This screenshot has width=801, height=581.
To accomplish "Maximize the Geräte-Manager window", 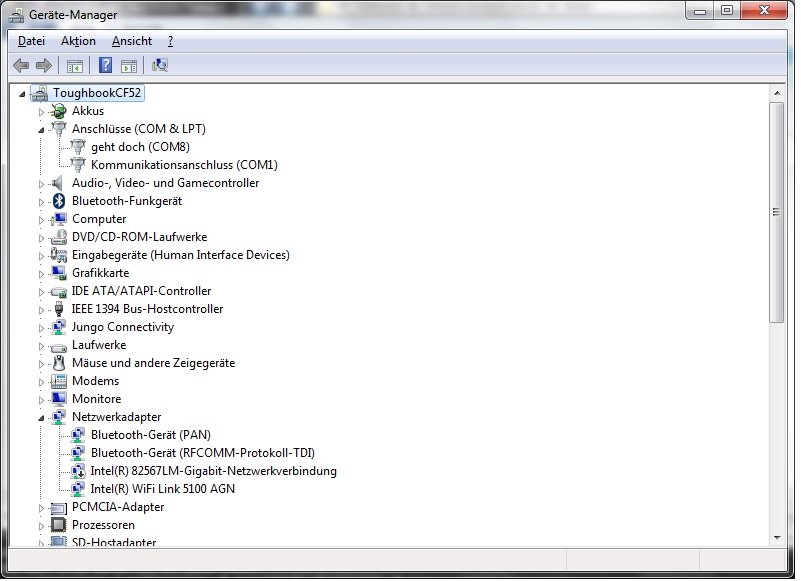I will click(726, 10).
